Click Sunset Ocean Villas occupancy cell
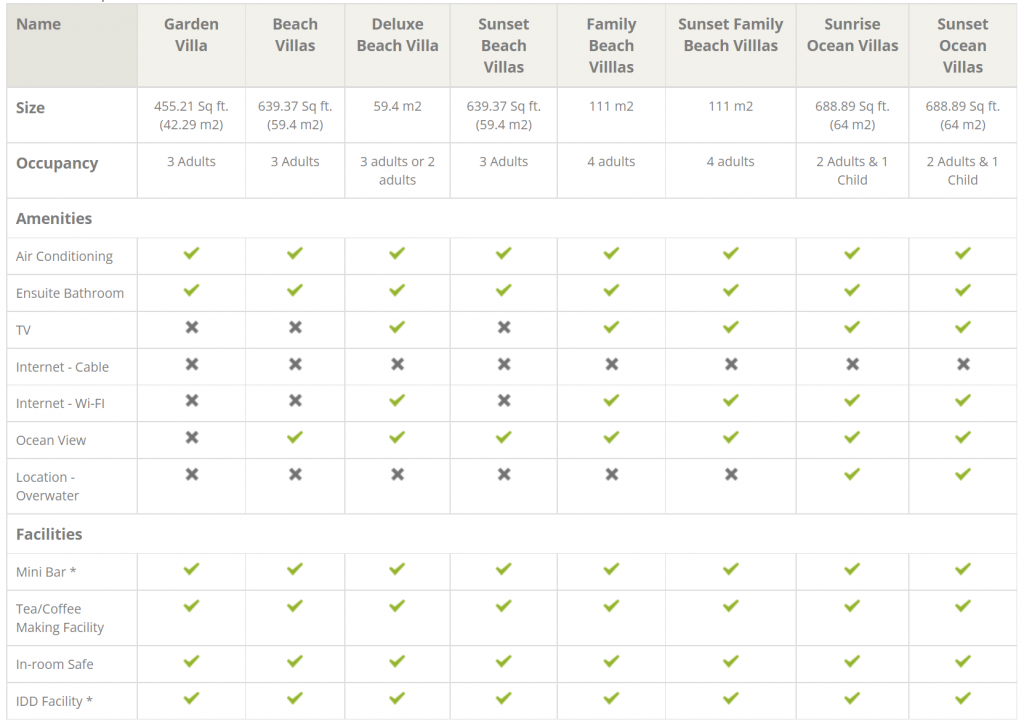Screen dimensions: 1024x725 (963, 170)
